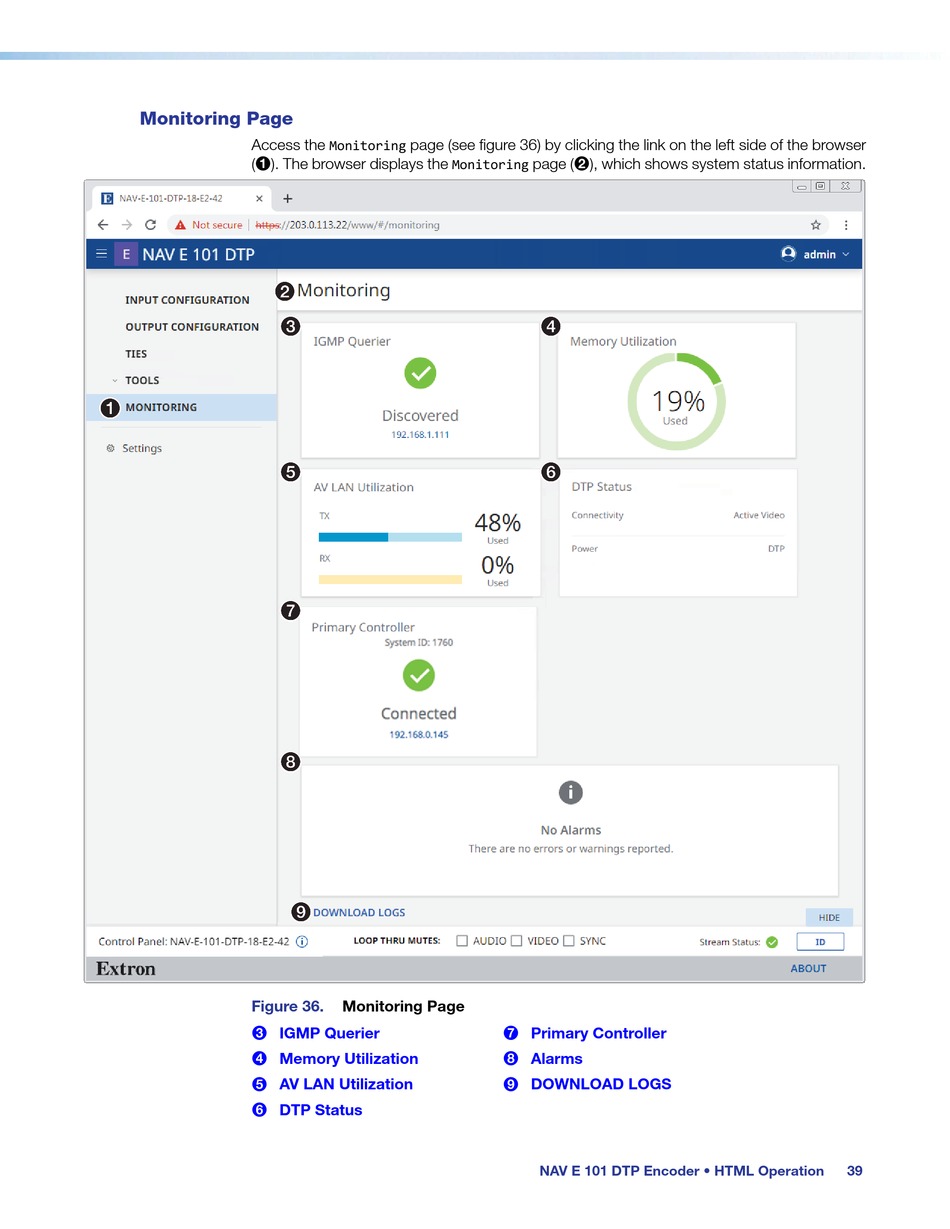The height and width of the screenshot is (1229, 950).
Task: Reload the monitoring page
Action: click(151, 225)
